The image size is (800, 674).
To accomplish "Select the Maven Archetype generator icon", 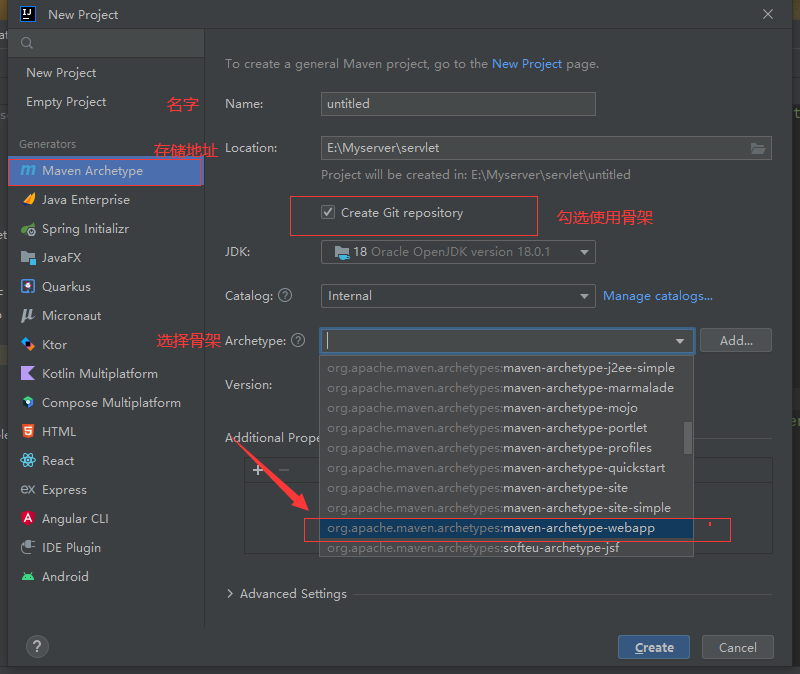I will coord(28,171).
